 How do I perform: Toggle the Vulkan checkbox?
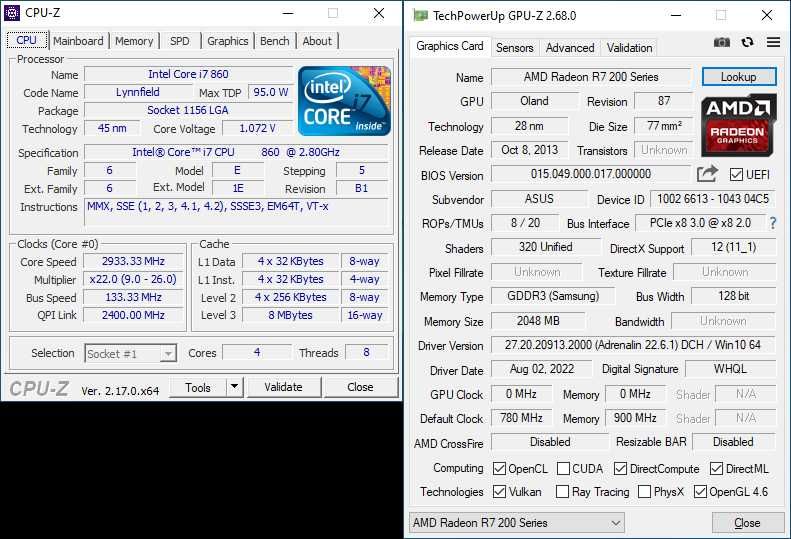pos(499,492)
